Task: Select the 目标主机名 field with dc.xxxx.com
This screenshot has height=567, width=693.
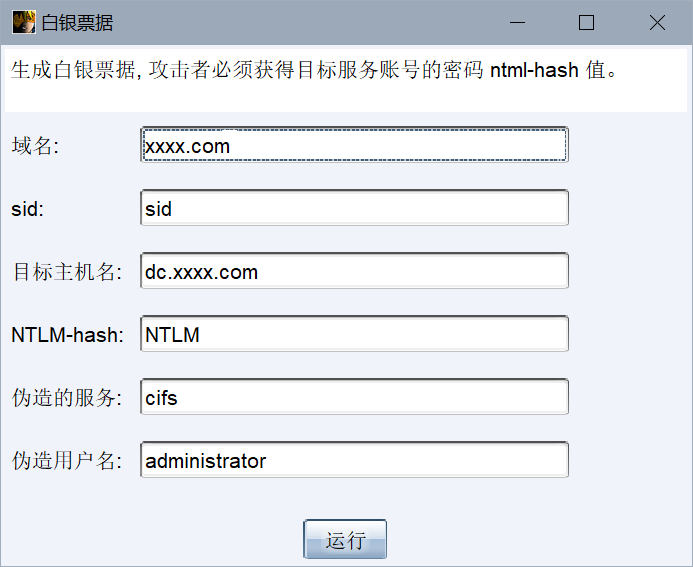Action: click(x=355, y=272)
